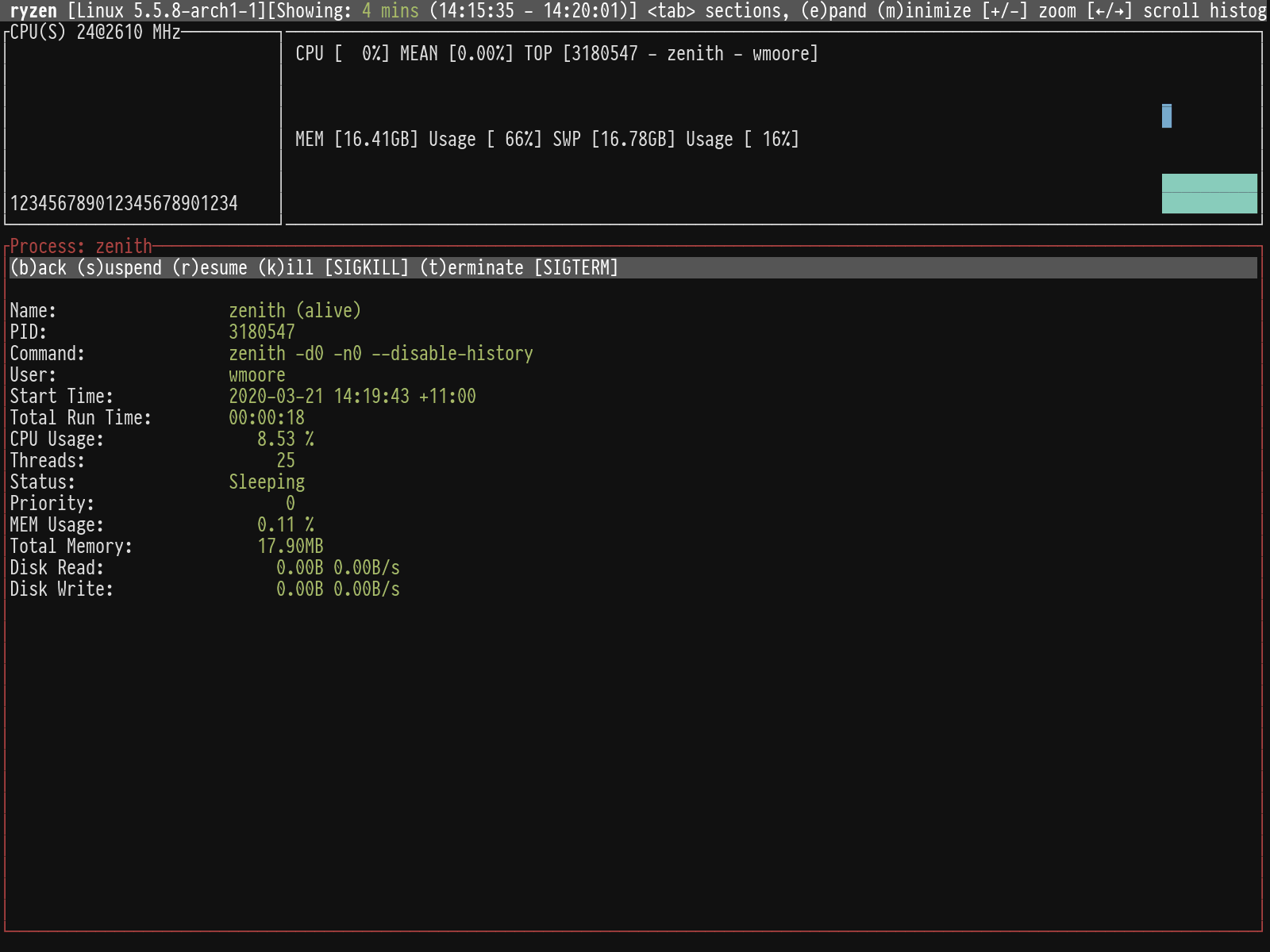This screenshot has width=1270, height=952.
Task: Click the user value 'wmoore'
Action: click(257, 375)
